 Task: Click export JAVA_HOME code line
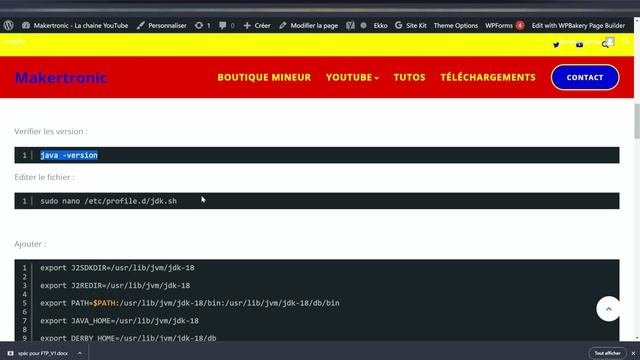pyautogui.click(x=120, y=321)
